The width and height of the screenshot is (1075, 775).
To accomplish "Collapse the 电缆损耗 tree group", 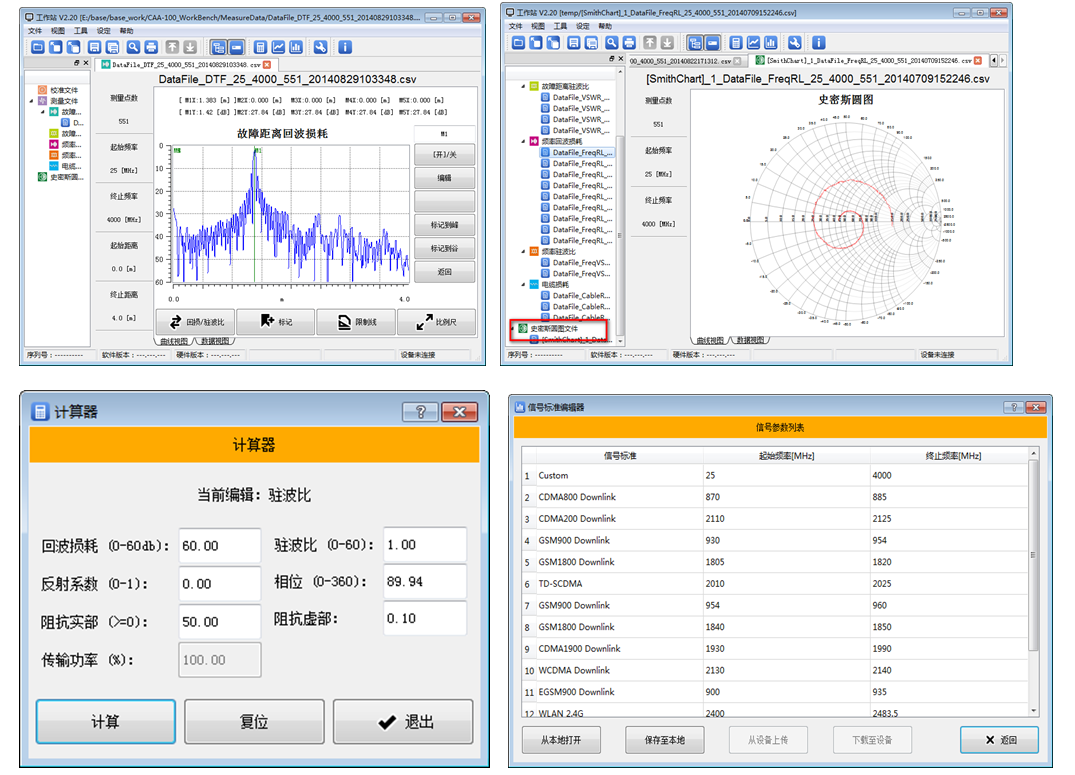I will click(523, 284).
